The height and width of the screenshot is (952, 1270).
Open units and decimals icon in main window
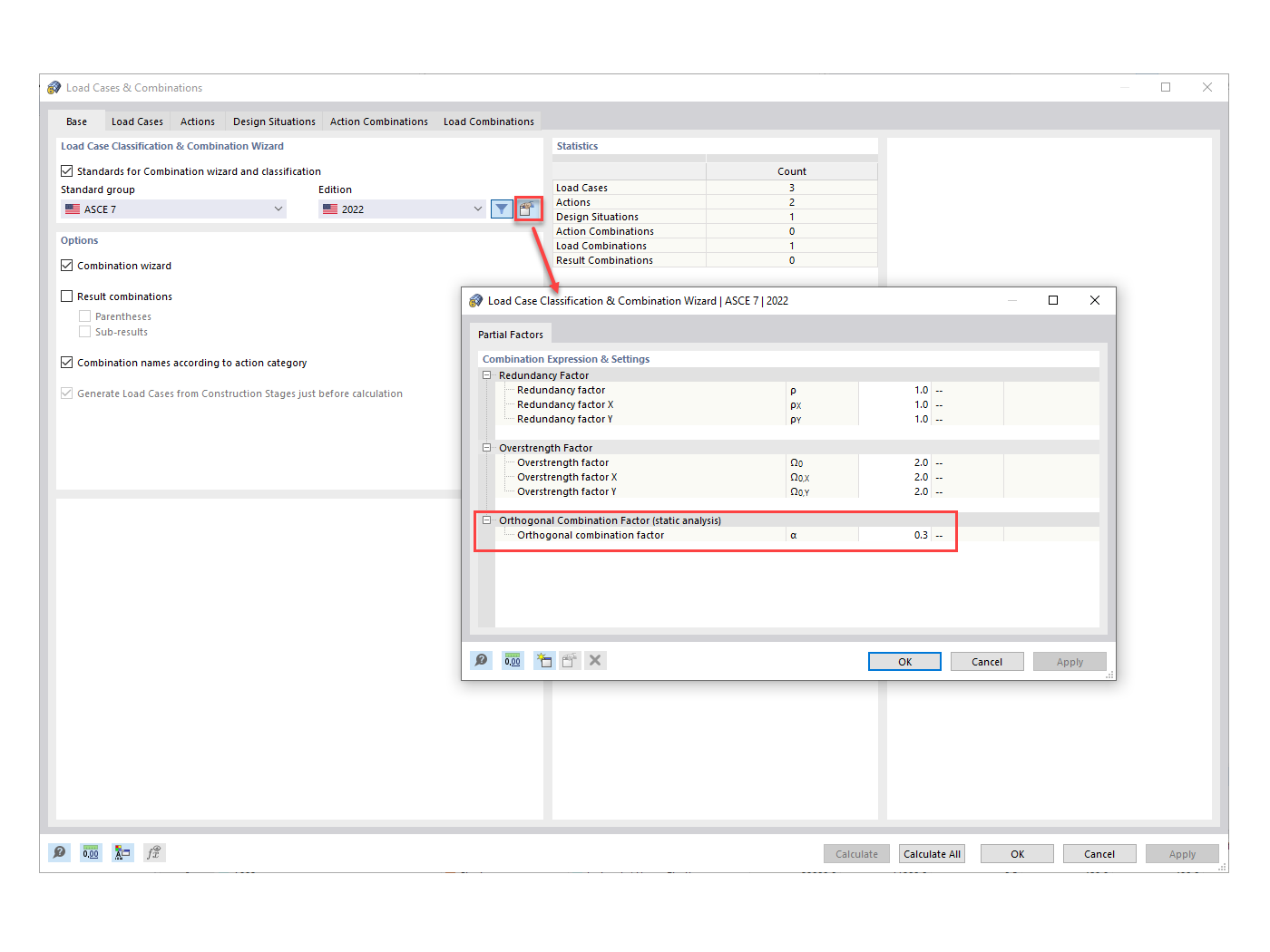(x=91, y=852)
